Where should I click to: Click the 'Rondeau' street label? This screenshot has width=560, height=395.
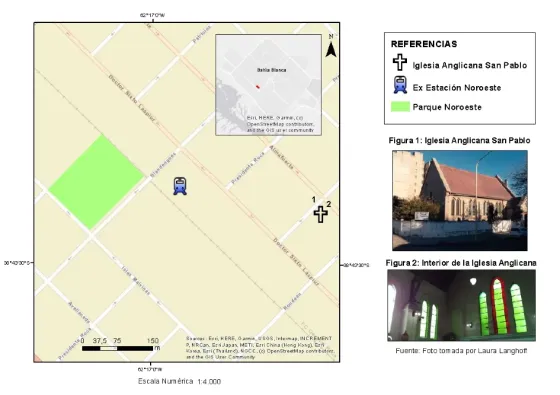point(292,301)
